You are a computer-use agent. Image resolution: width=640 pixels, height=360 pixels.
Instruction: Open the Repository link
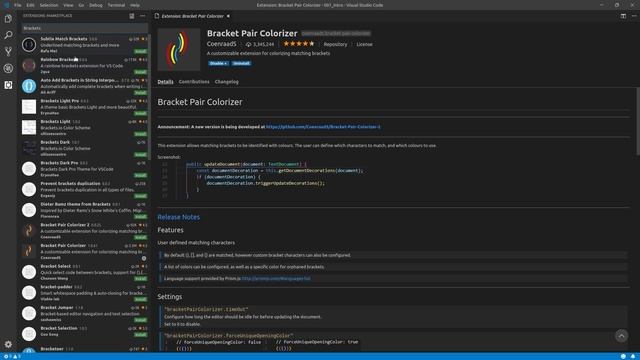point(335,44)
